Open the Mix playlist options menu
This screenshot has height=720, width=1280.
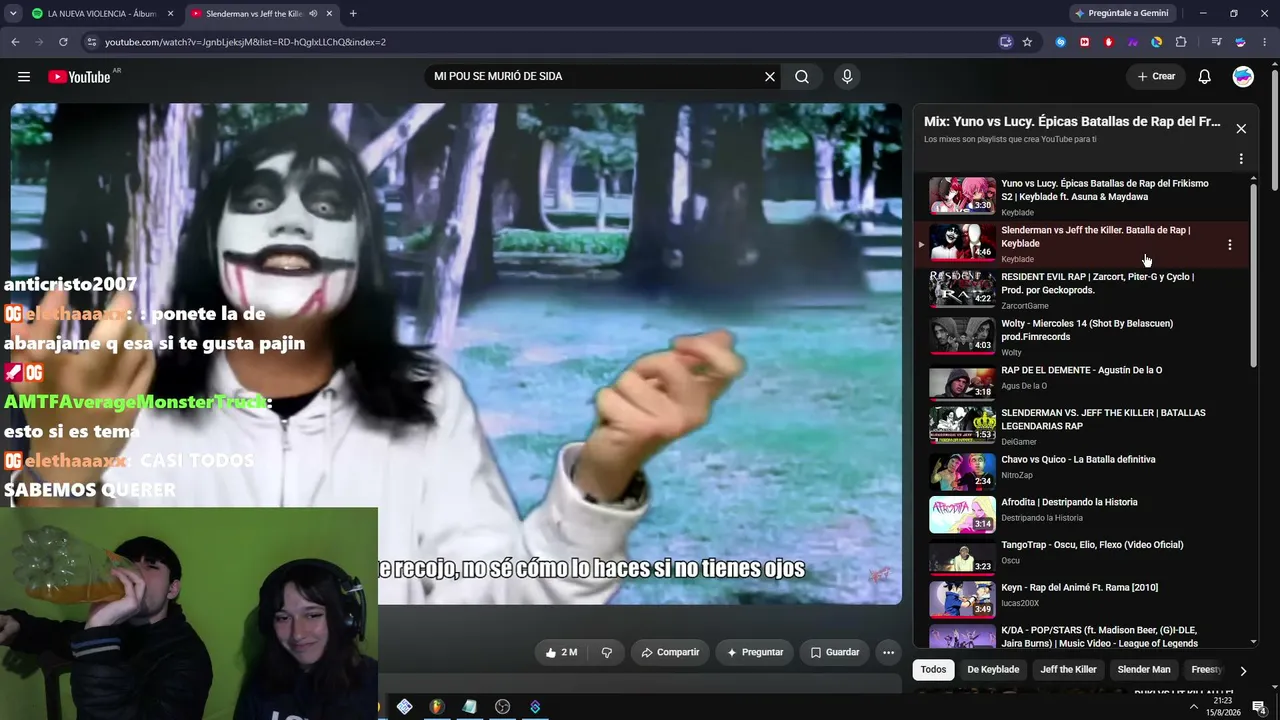[x=1241, y=159]
